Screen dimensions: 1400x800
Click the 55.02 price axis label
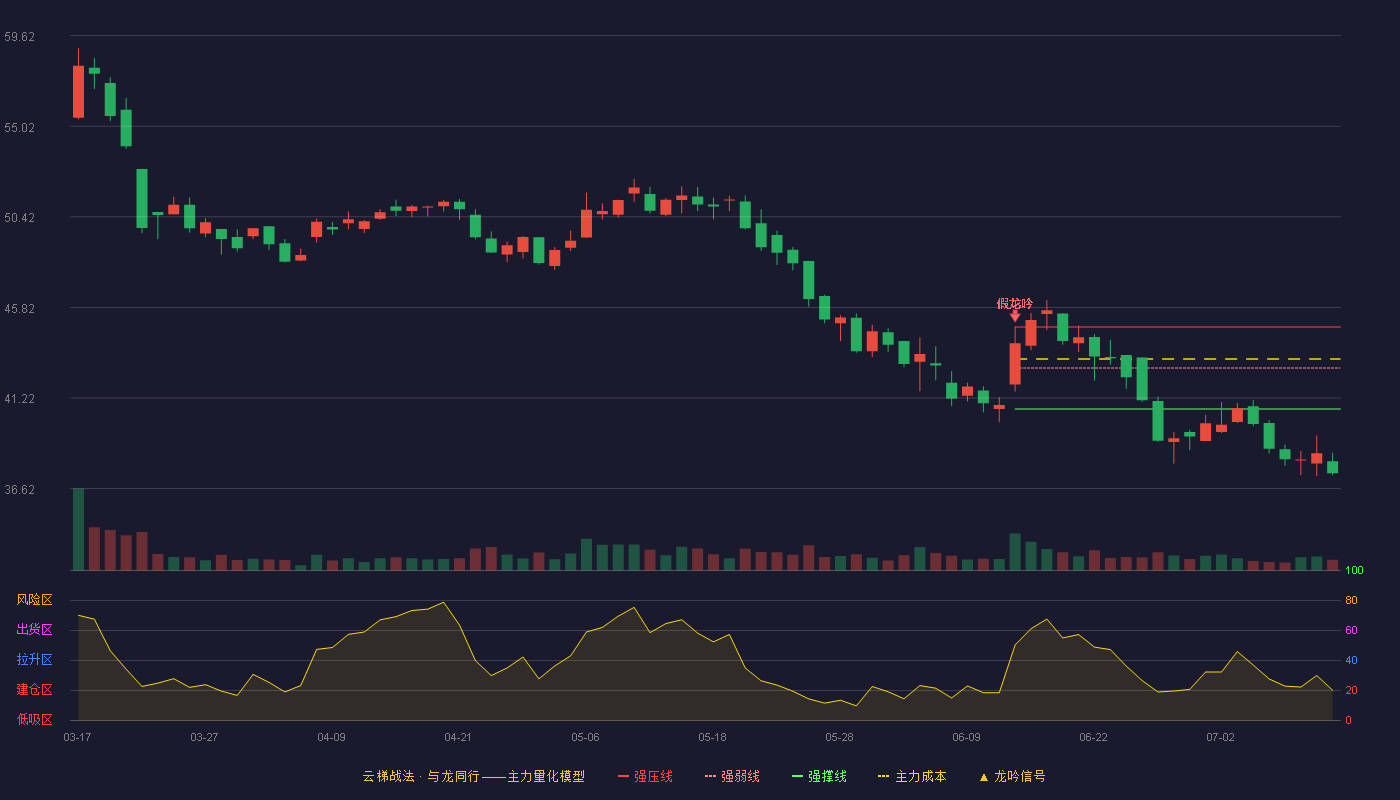[20, 127]
